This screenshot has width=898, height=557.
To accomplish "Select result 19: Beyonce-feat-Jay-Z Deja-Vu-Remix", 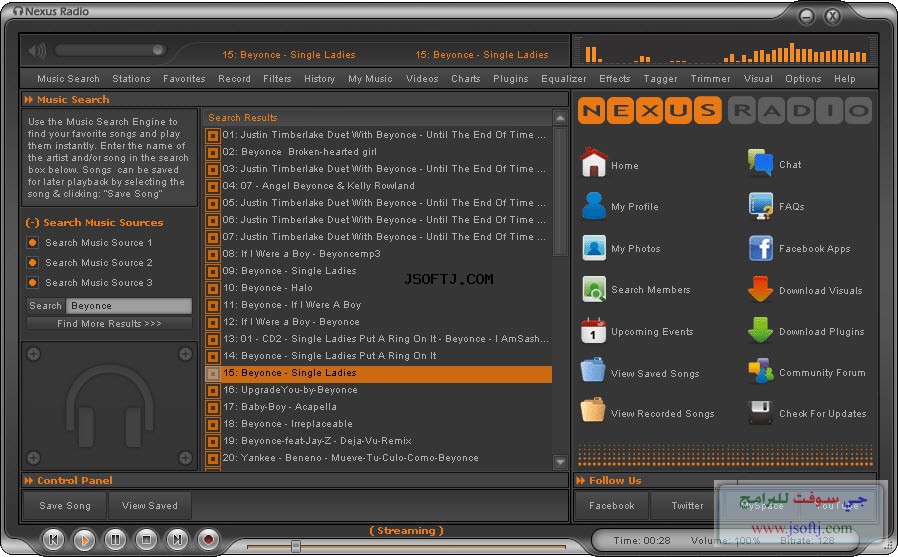I will [378, 441].
